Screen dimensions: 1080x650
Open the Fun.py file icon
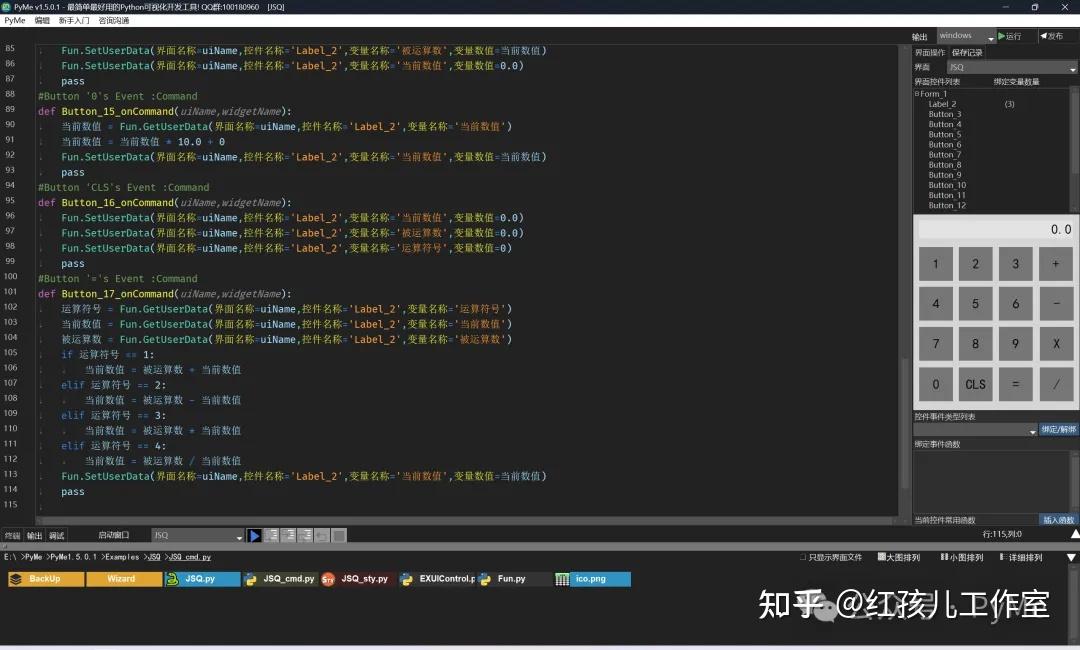click(x=511, y=579)
